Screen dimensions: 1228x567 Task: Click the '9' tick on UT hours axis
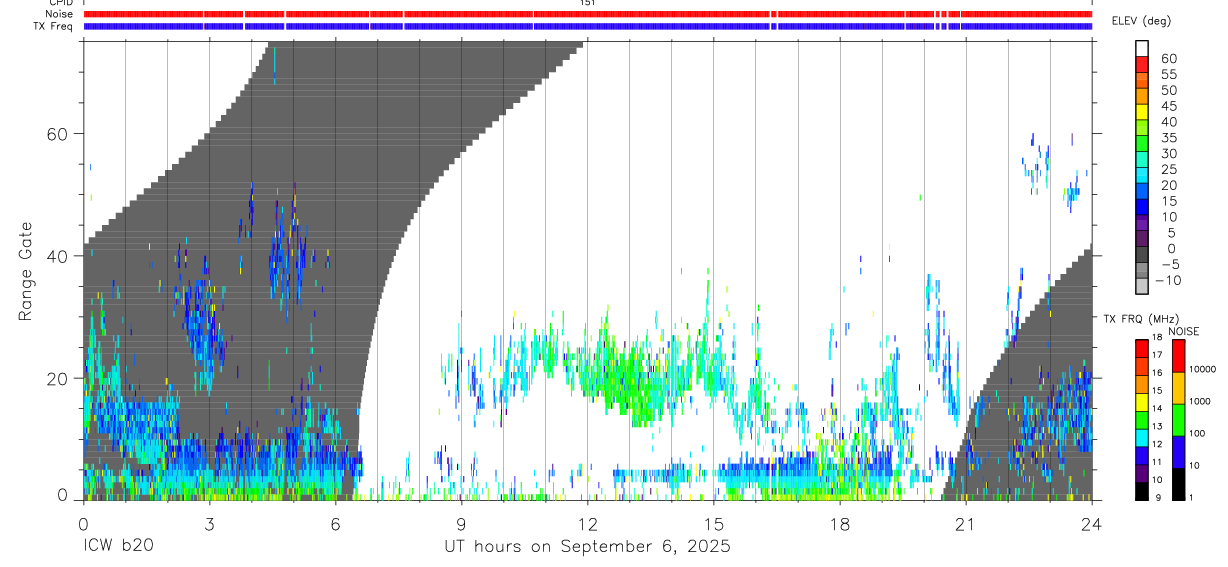[461, 523]
